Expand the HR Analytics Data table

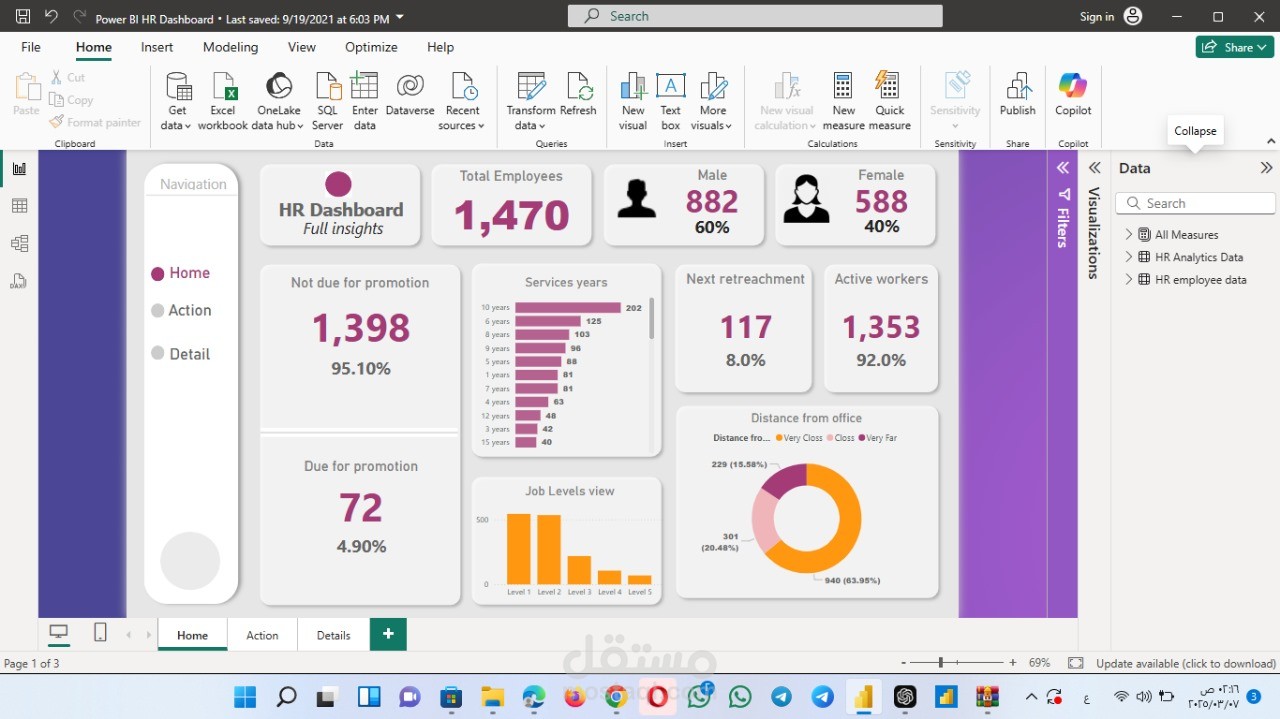click(x=1129, y=257)
